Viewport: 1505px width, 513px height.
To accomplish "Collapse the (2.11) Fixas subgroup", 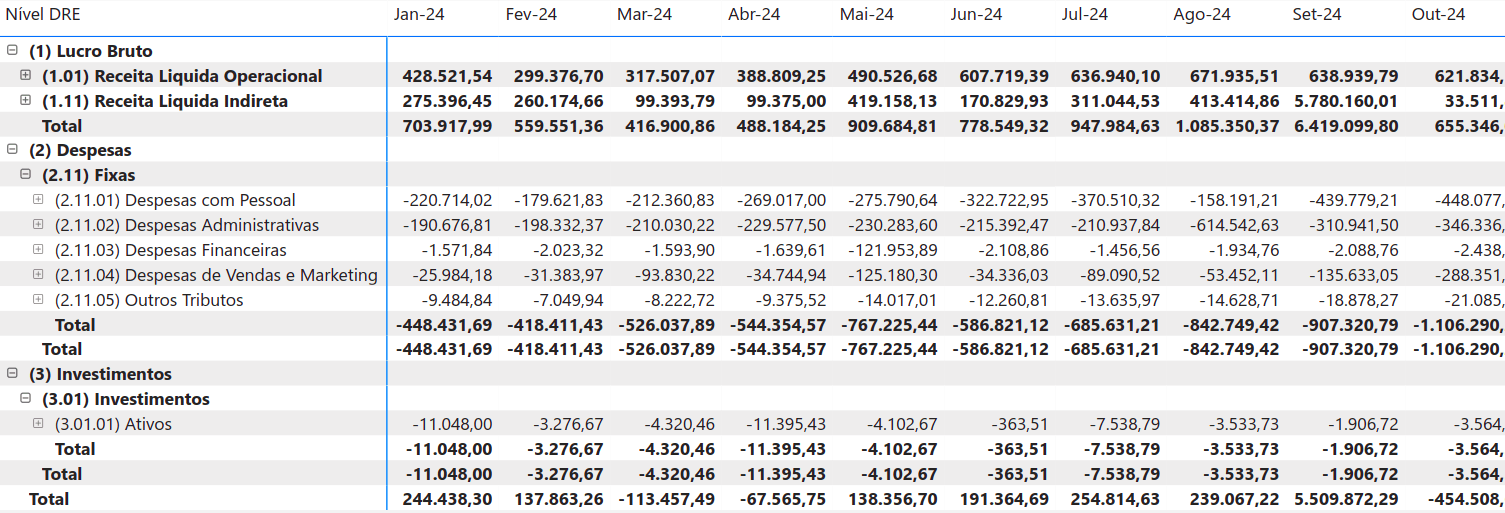I will [x=26, y=175].
